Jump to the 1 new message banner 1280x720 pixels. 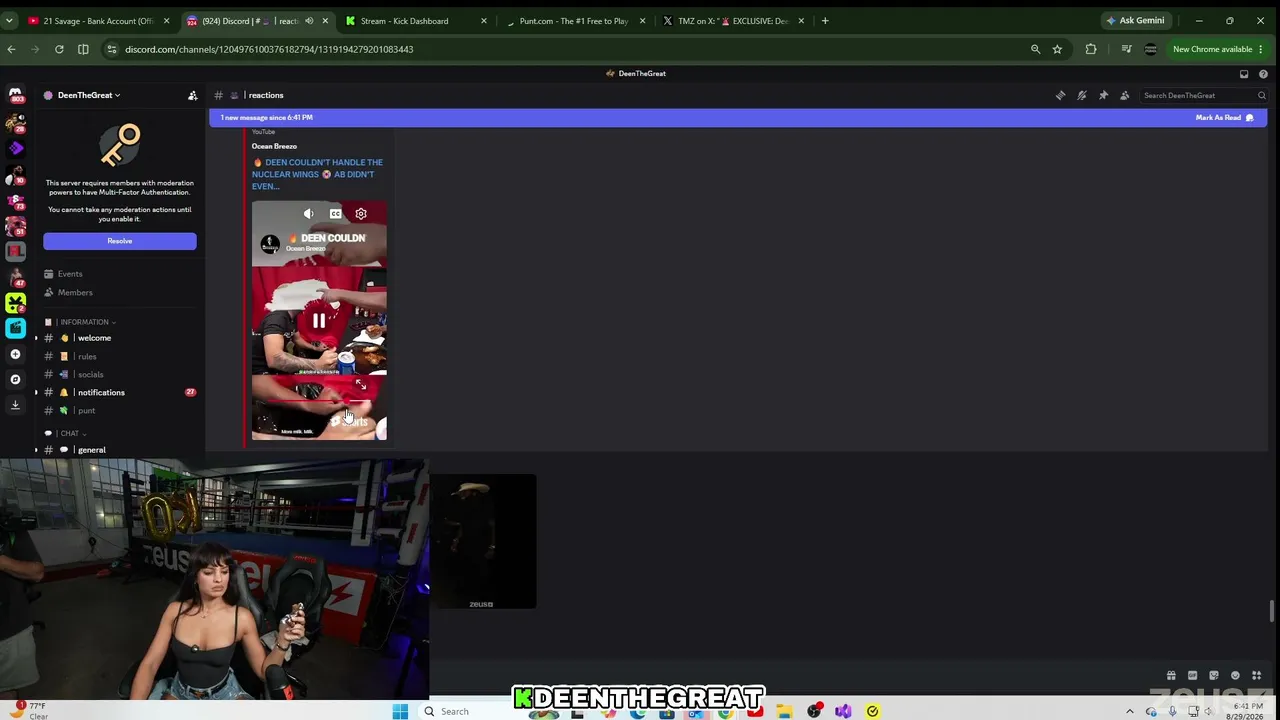coord(267,117)
